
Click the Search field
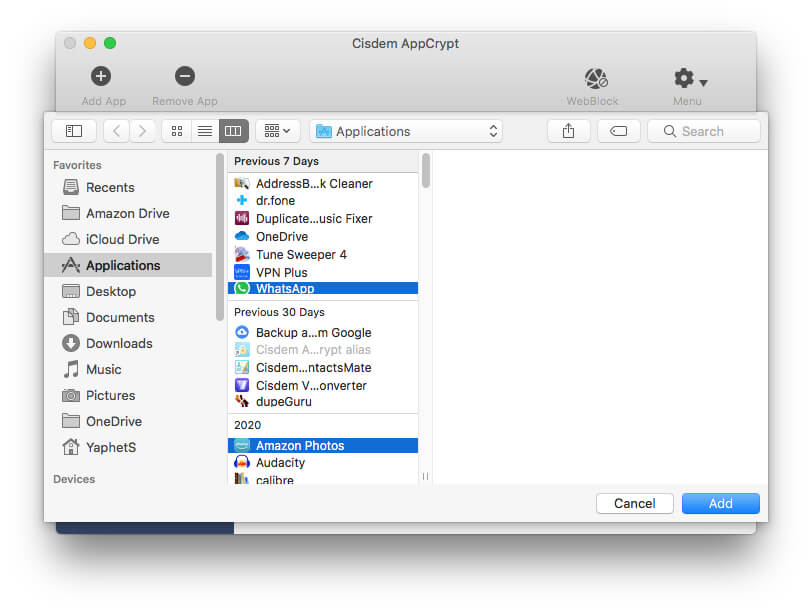coord(704,131)
